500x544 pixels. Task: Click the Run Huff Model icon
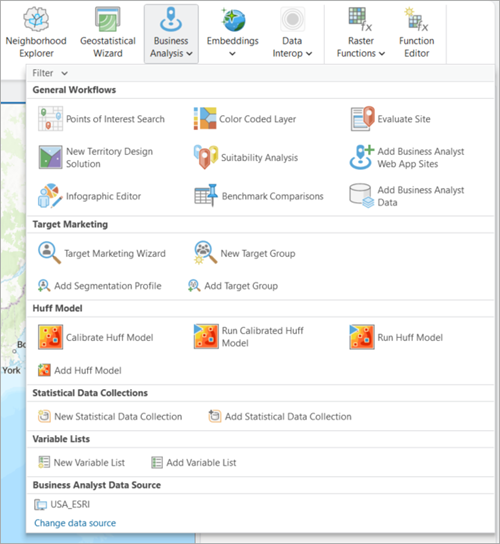pyautogui.click(x=362, y=337)
